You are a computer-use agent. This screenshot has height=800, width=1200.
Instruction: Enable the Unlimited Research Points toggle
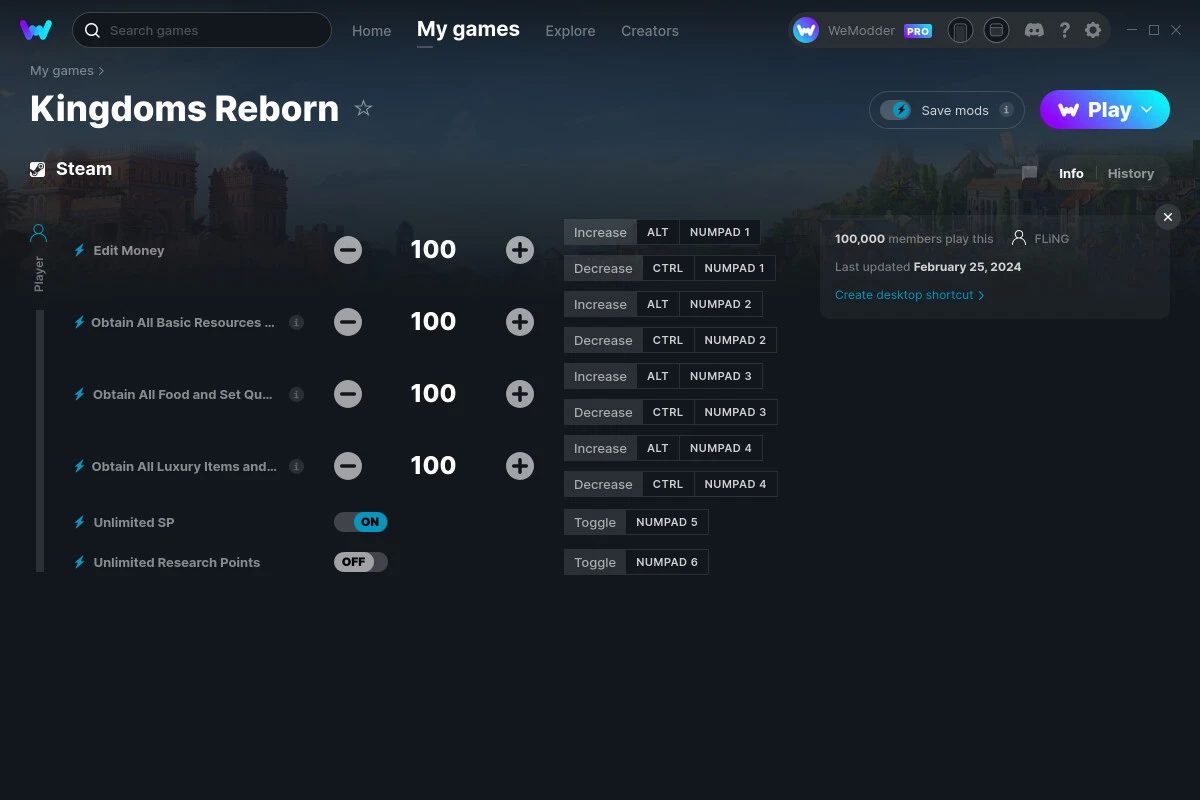coord(361,561)
